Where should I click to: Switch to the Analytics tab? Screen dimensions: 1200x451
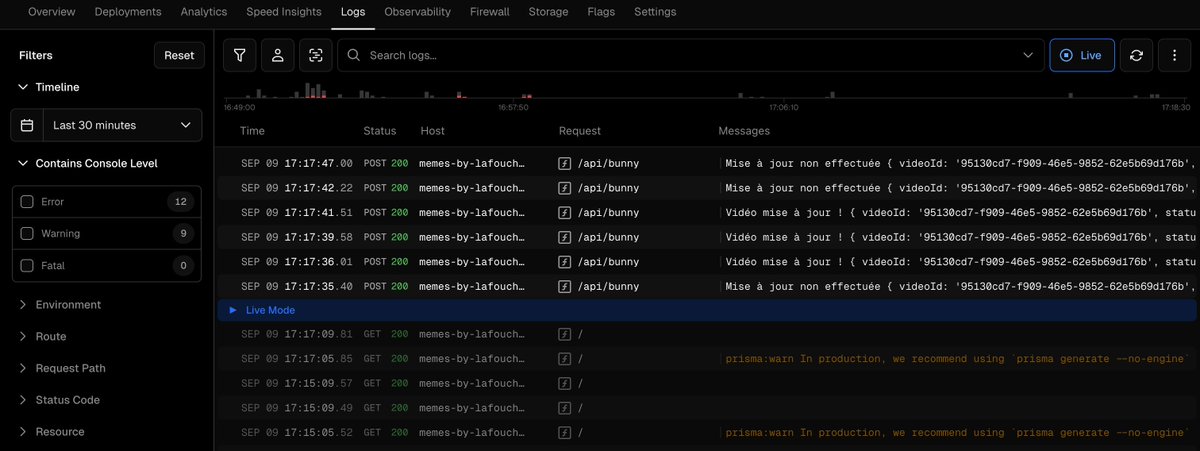click(x=204, y=12)
